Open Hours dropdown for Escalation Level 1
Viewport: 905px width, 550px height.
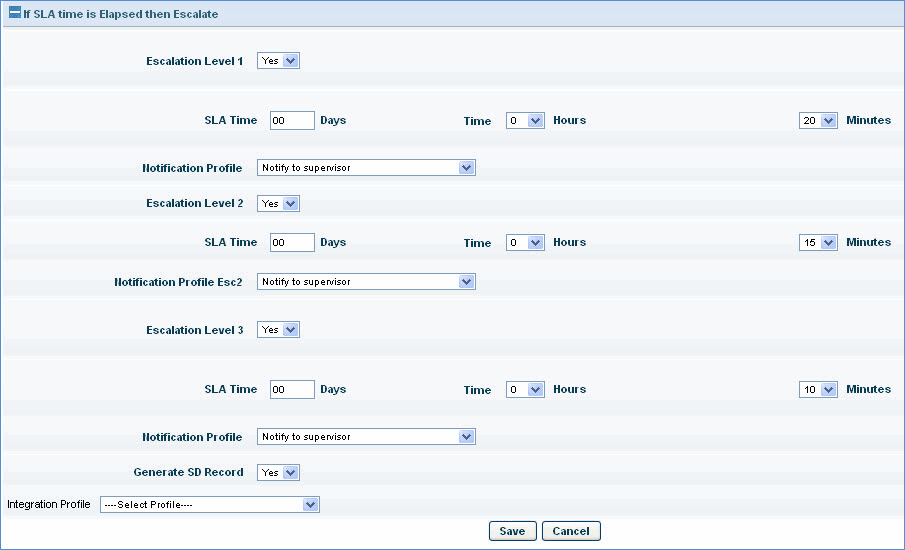[x=524, y=120]
